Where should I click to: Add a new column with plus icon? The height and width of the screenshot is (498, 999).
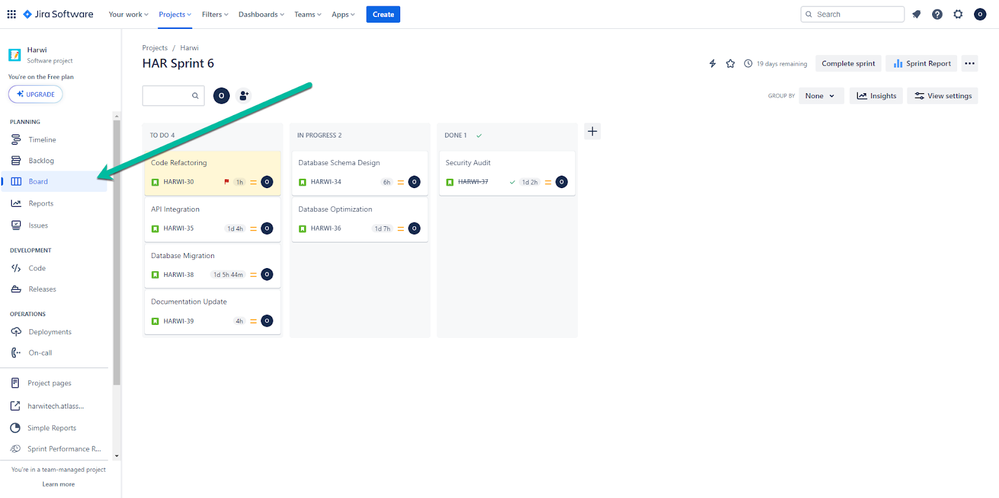(x=592, y=131)
